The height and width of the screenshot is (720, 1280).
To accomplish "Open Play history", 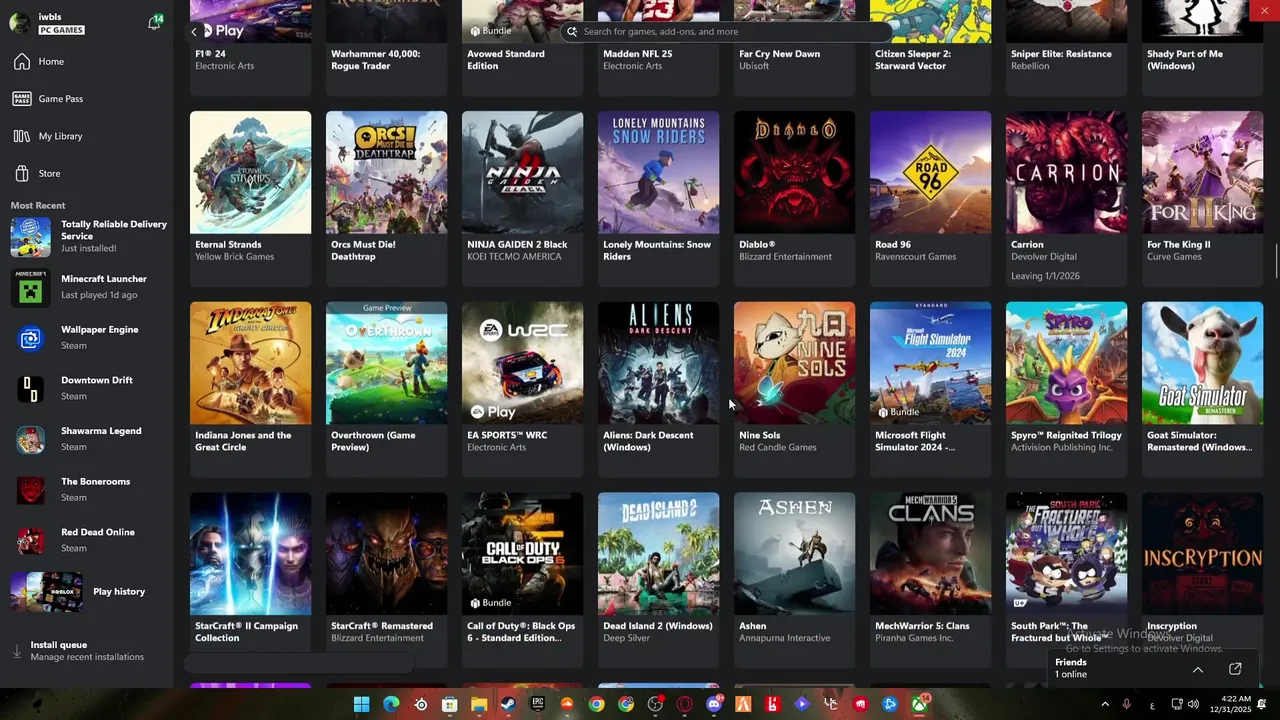I will pyautogui.click(x=88, y=591).
